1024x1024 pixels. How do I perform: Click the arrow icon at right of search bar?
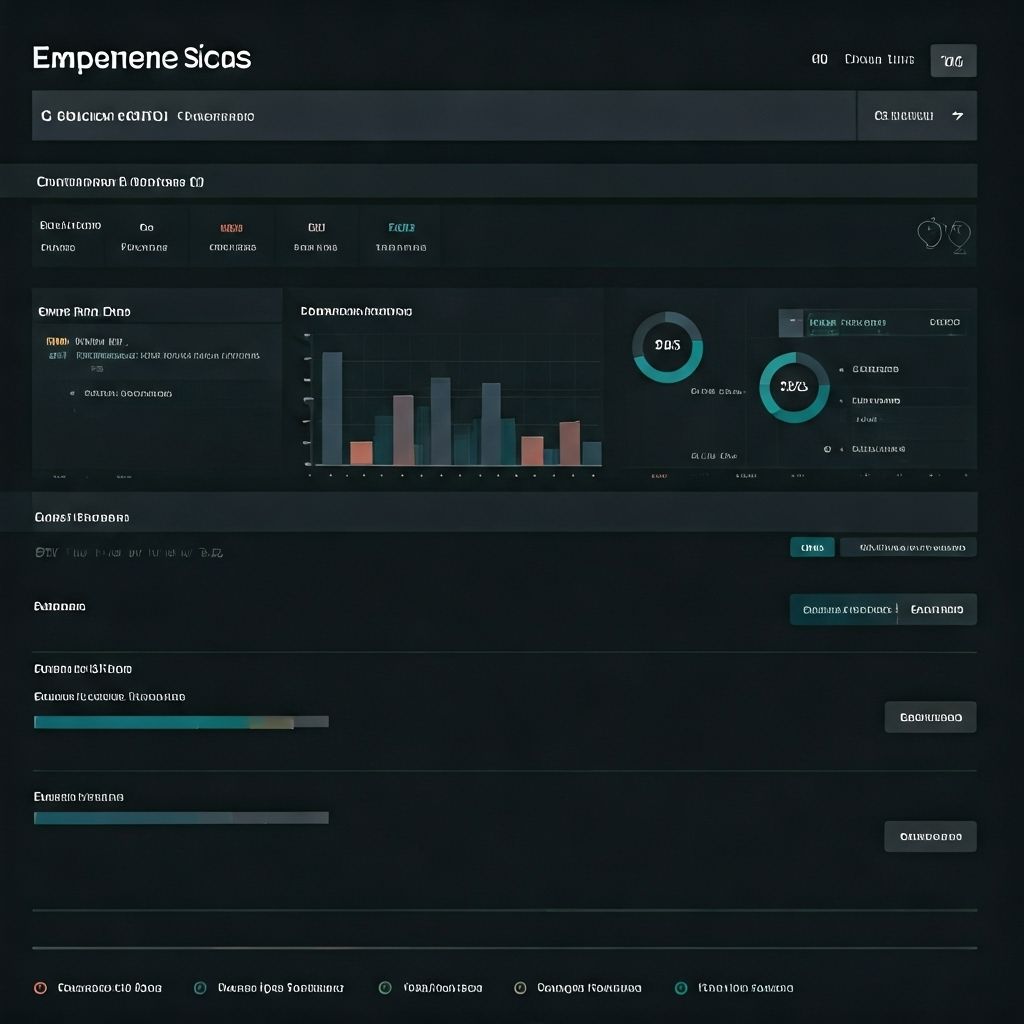[x=957, y=116]
